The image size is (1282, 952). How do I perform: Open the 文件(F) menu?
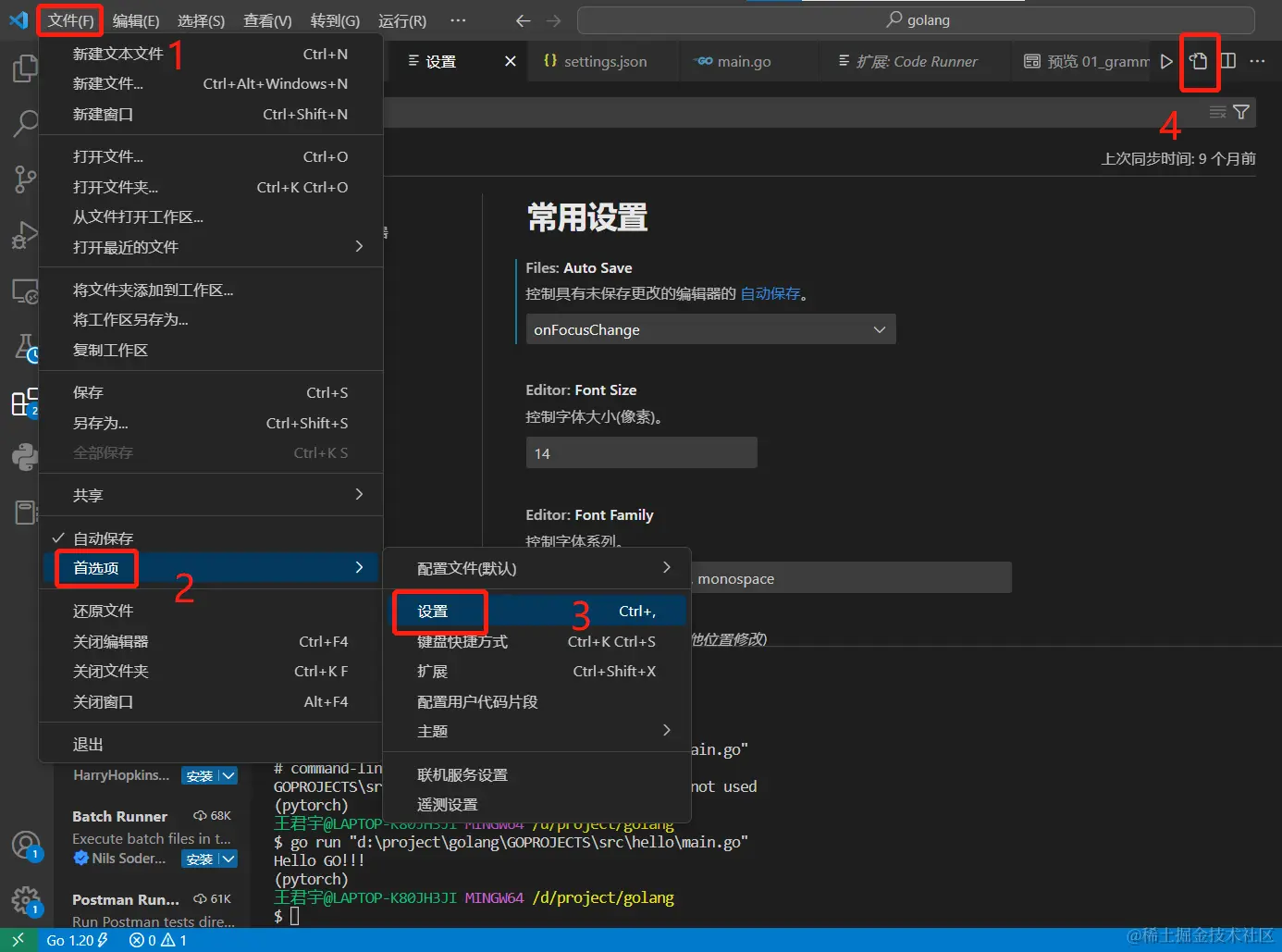(70, 20)
